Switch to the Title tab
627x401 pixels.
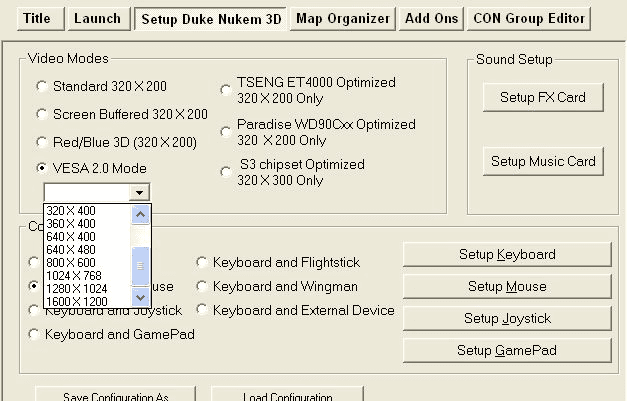tap(40, 19)
